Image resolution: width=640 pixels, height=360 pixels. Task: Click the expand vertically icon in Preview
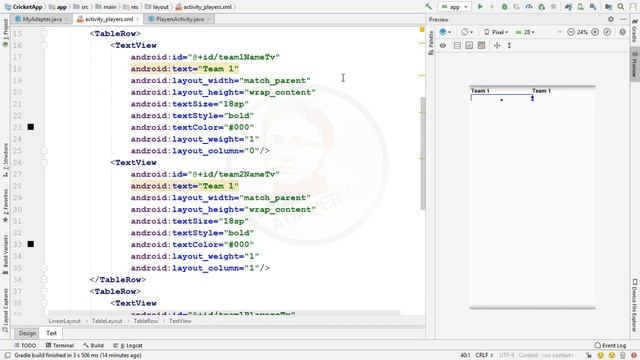pyautogui.click(x=509, y=45)
